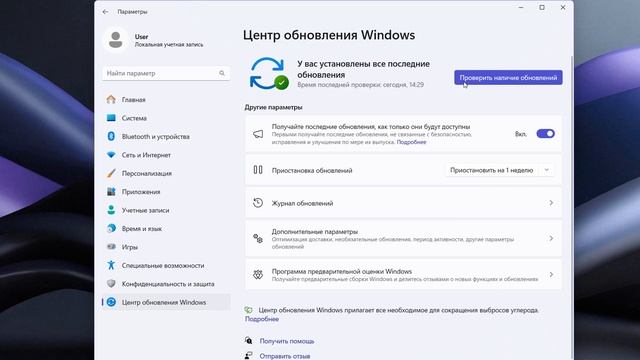Maximize the Параметры window

(x=542, y=7)
